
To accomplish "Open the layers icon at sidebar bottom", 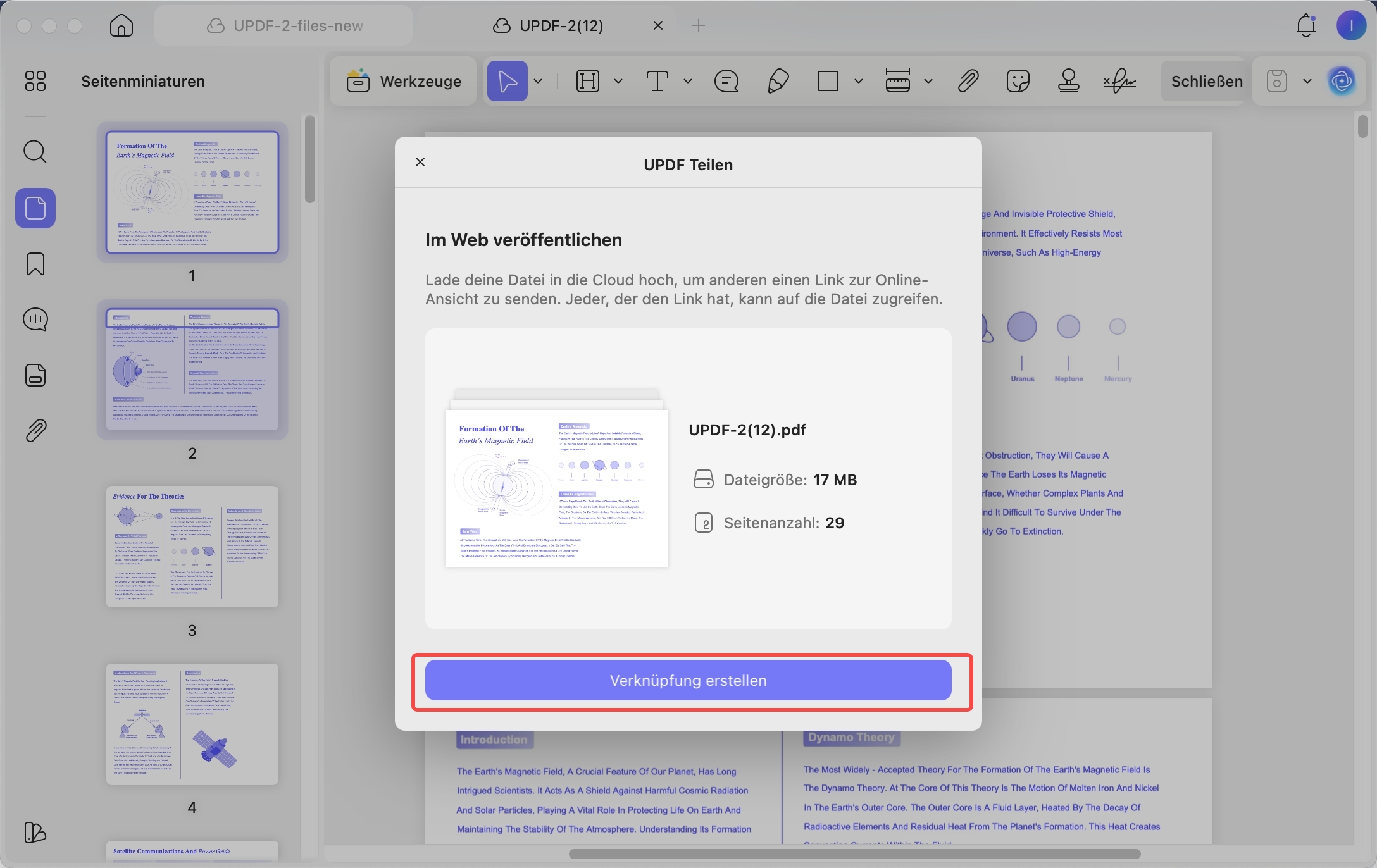I will pyautogui.click(x=35, y=832).
